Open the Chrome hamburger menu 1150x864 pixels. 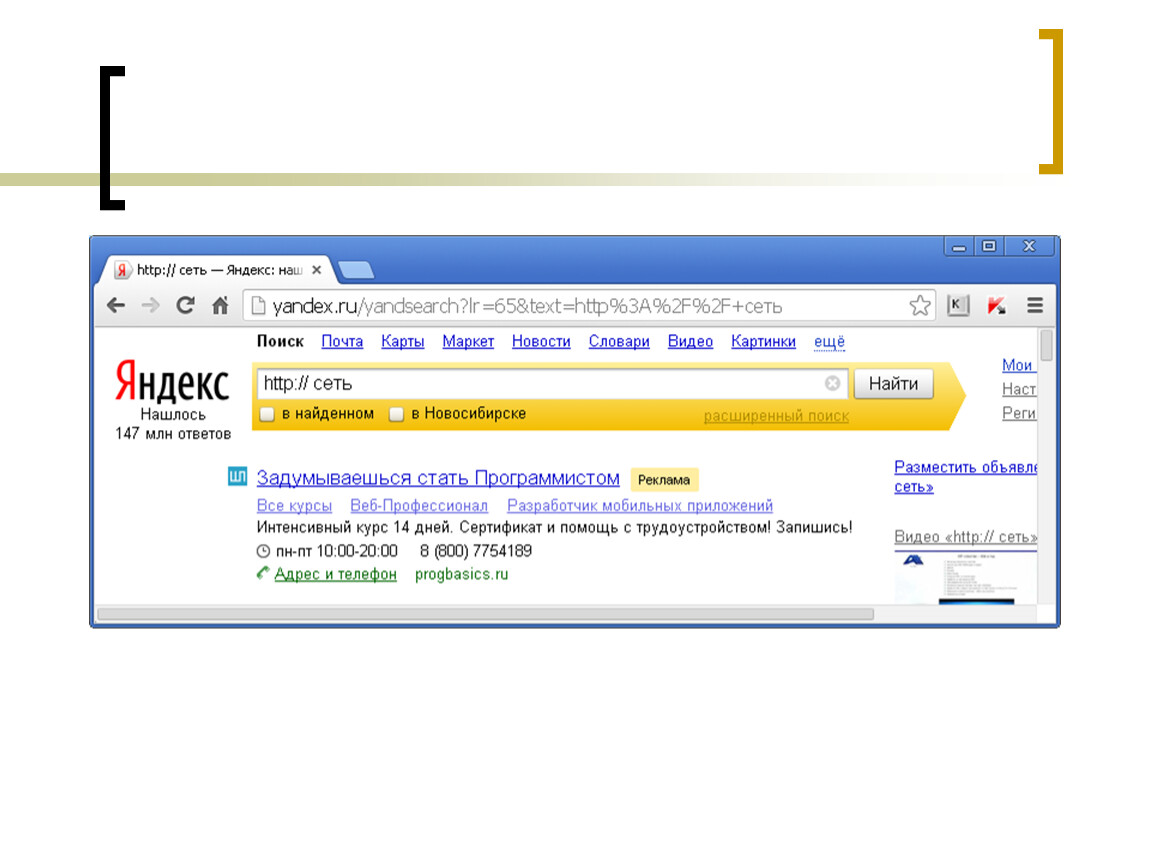[x=1035, y=306]
